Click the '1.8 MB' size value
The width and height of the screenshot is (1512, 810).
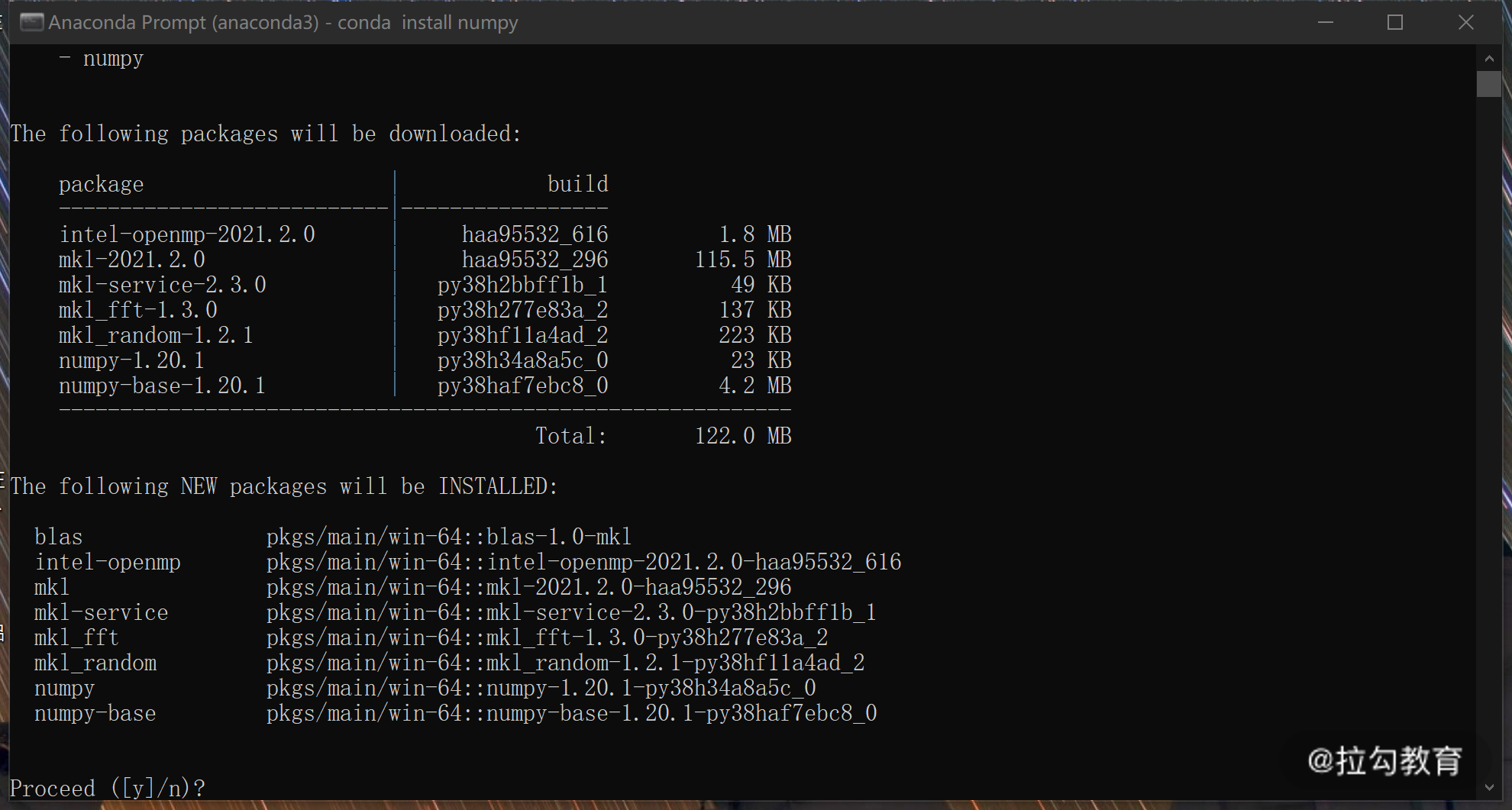click(x=755, y=234)
